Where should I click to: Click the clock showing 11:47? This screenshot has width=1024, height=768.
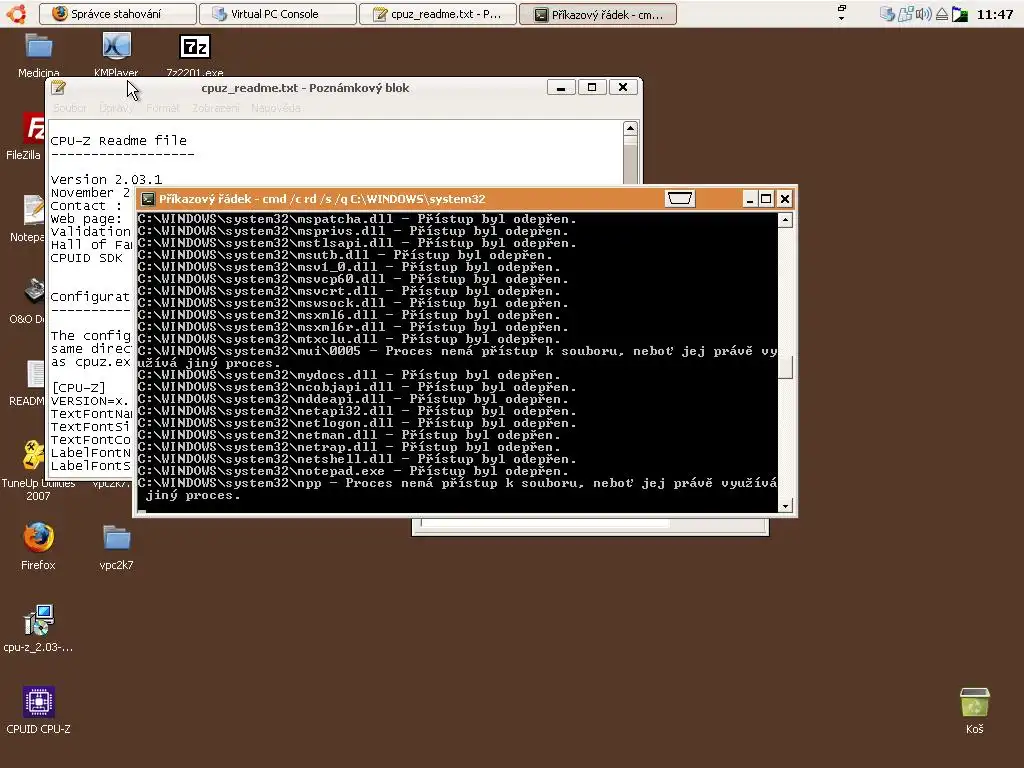(995, 14)
